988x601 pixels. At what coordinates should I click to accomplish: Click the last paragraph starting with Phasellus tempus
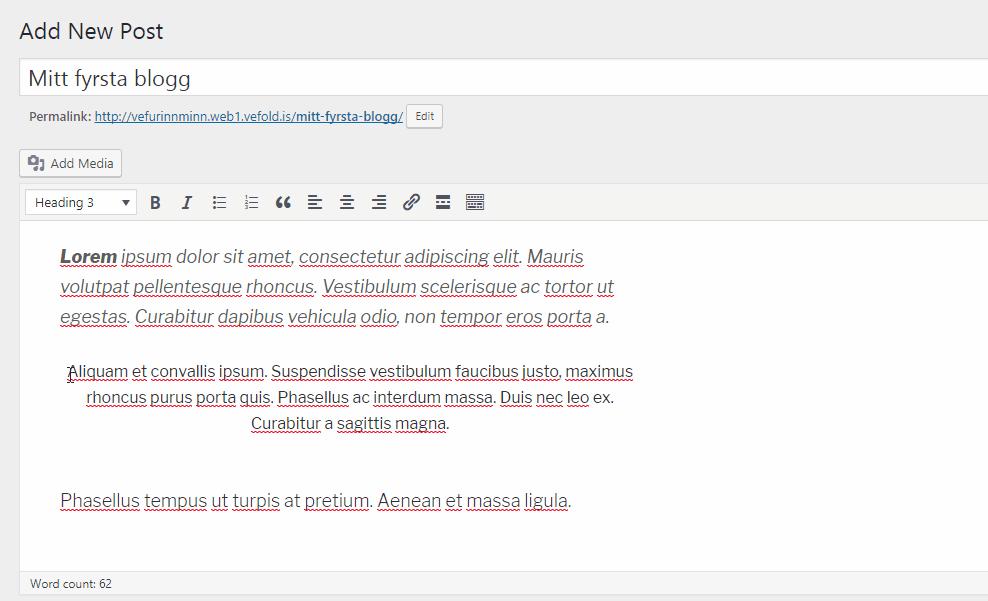315,501
